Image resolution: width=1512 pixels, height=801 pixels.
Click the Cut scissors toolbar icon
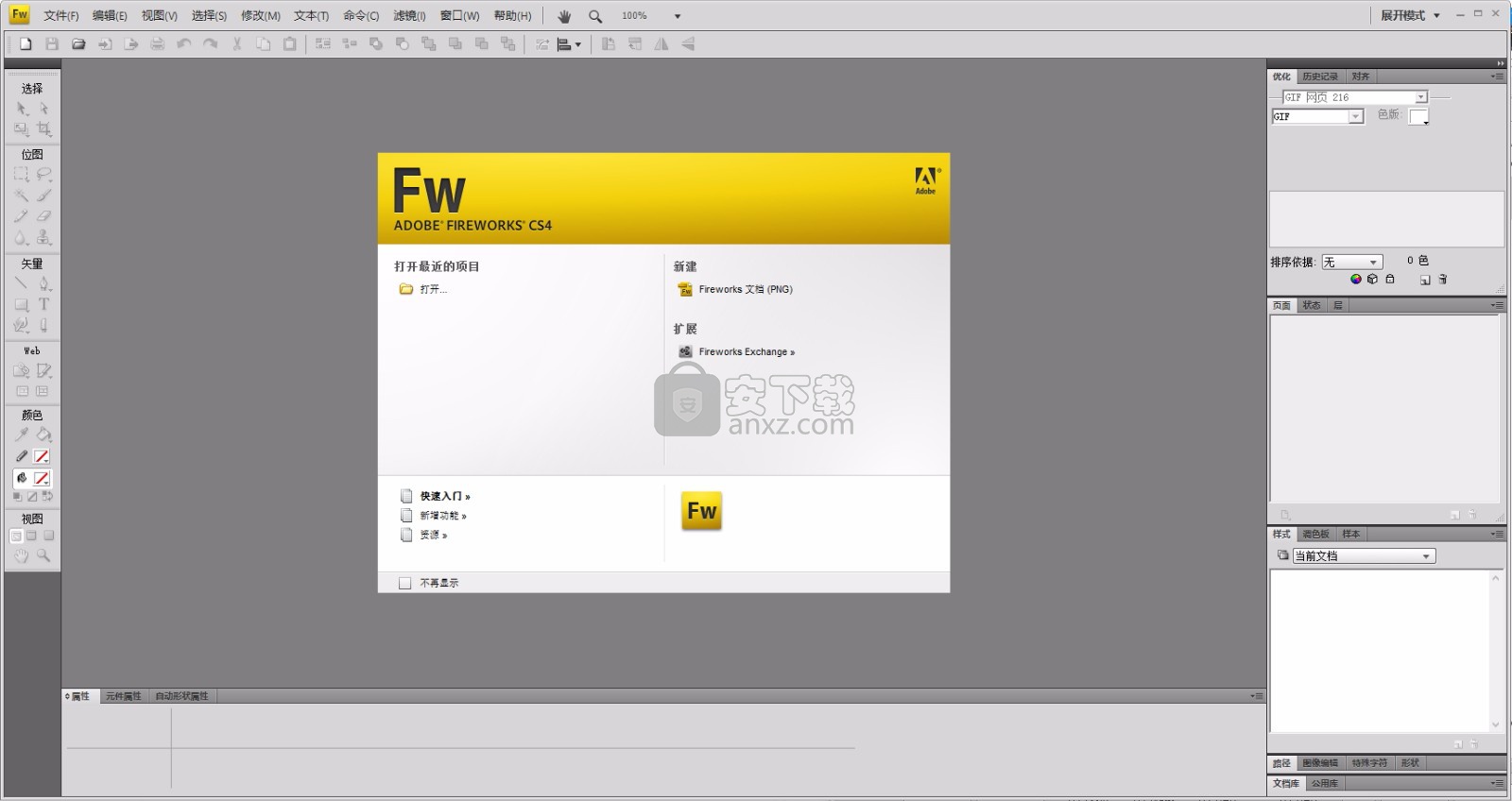237,43
